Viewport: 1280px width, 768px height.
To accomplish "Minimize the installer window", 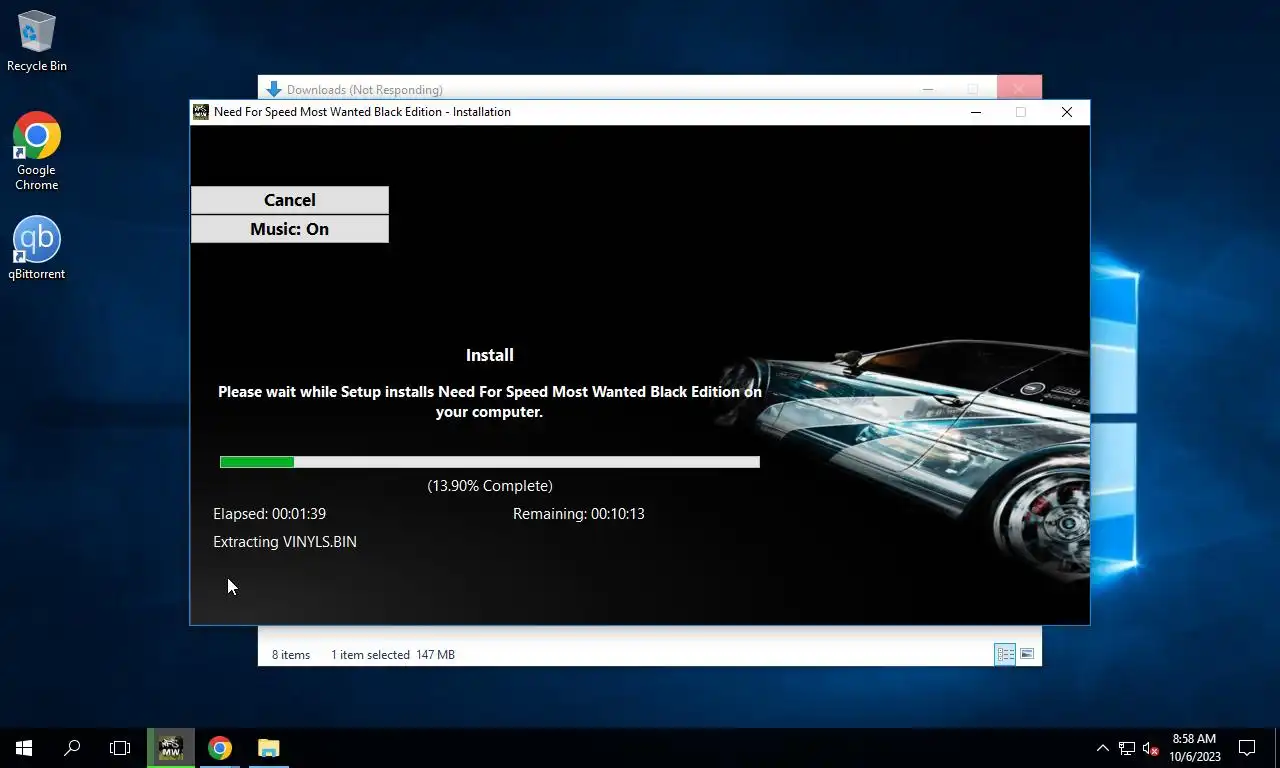I will point(976,112).
